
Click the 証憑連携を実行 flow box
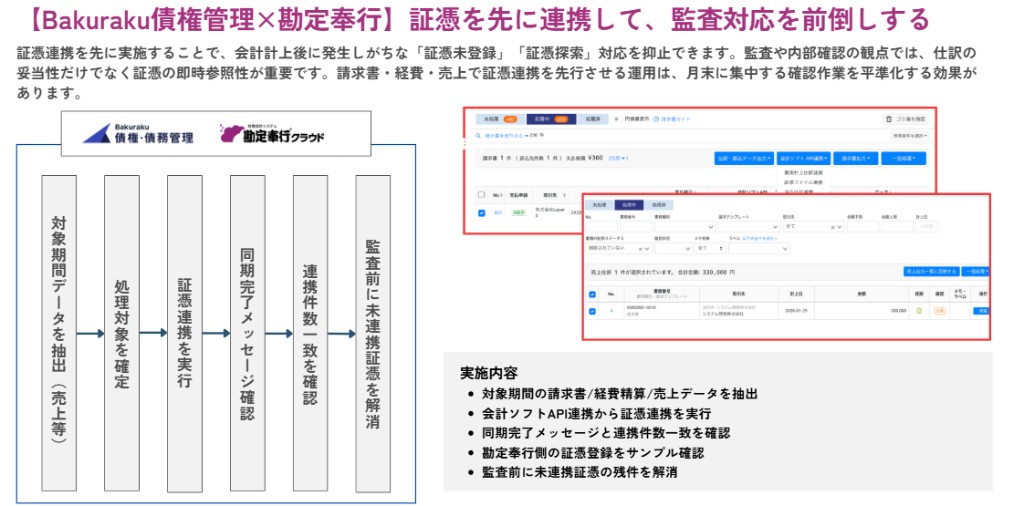coord(184,334)
